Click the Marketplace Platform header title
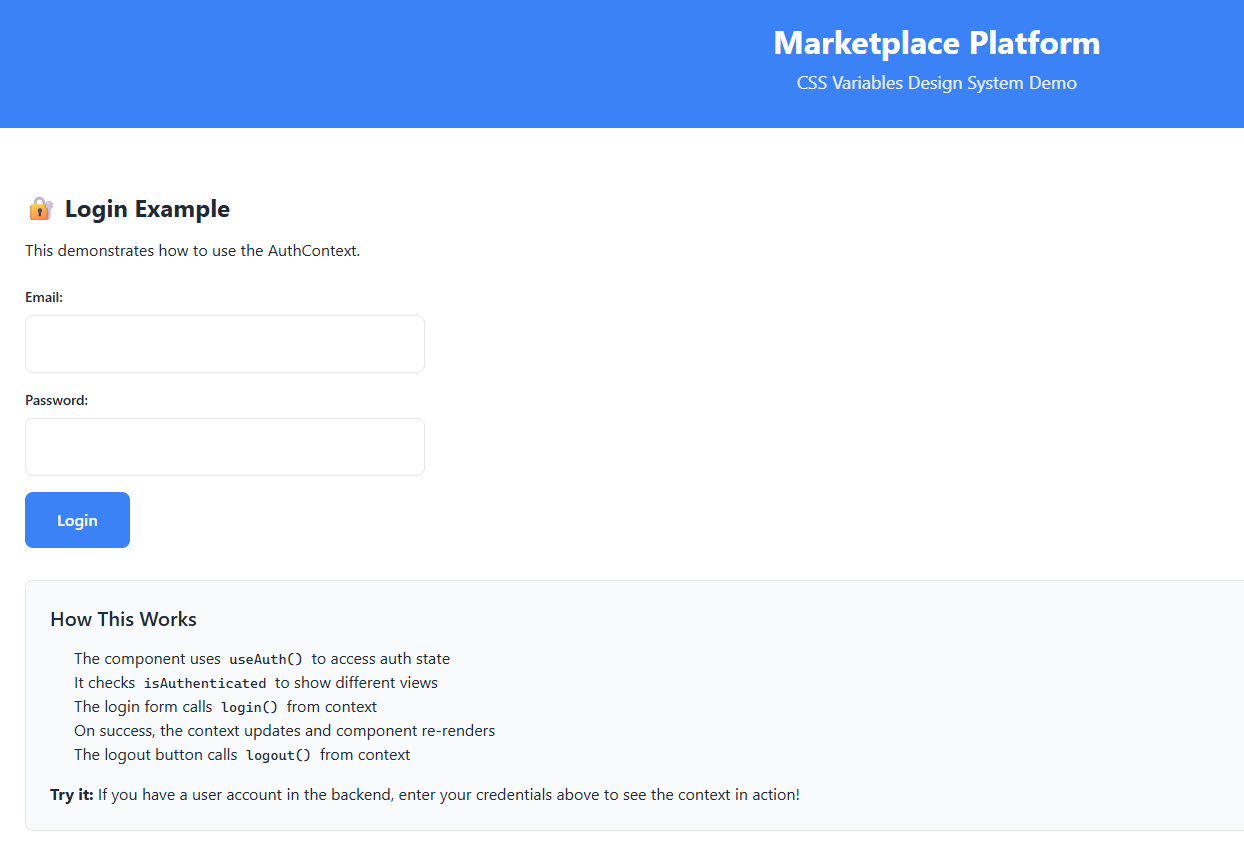The image size is (1244, 856). [x=936, y=43]
